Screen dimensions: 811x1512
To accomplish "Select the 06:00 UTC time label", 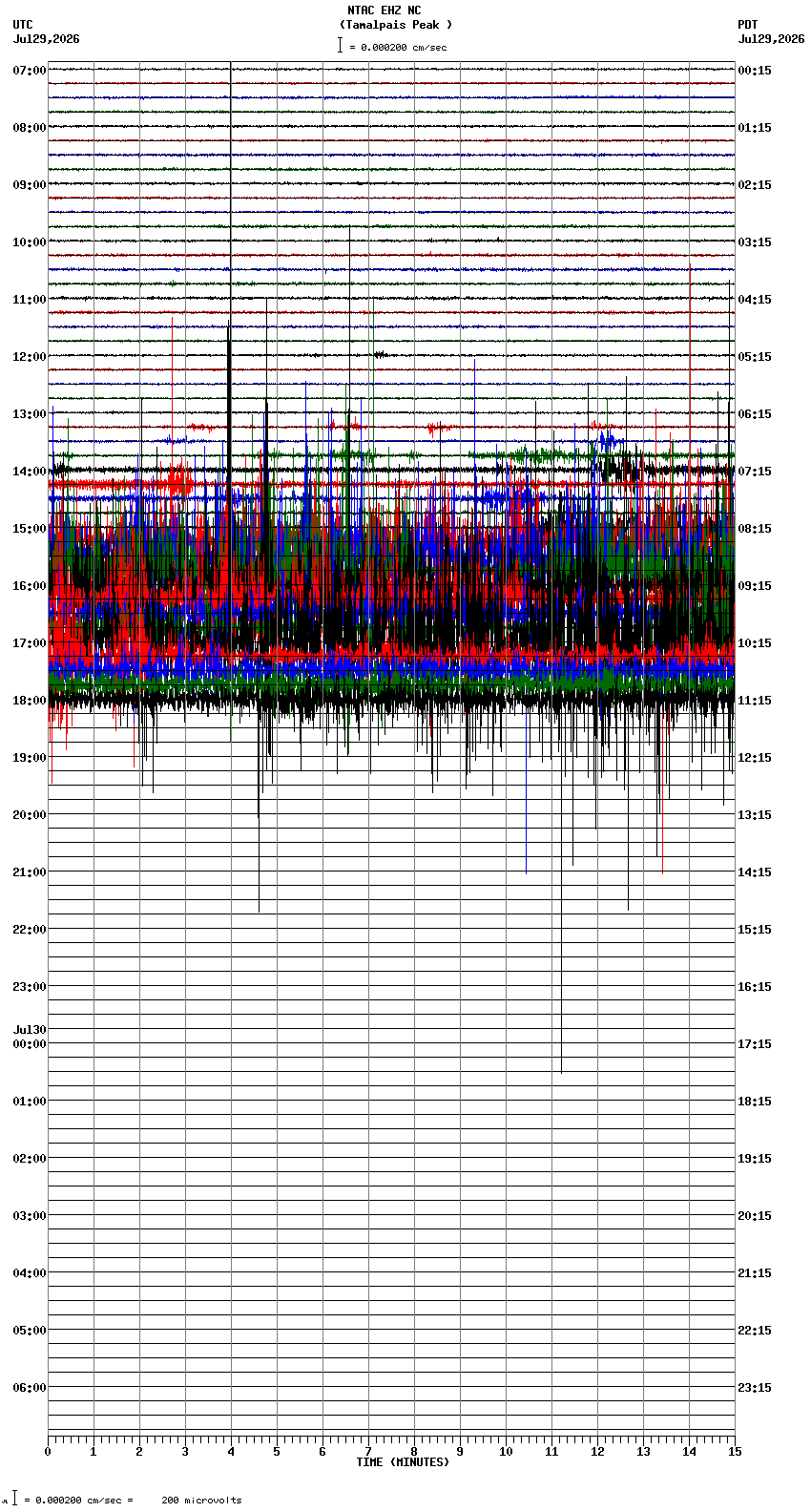I will tap(30, 1388).
